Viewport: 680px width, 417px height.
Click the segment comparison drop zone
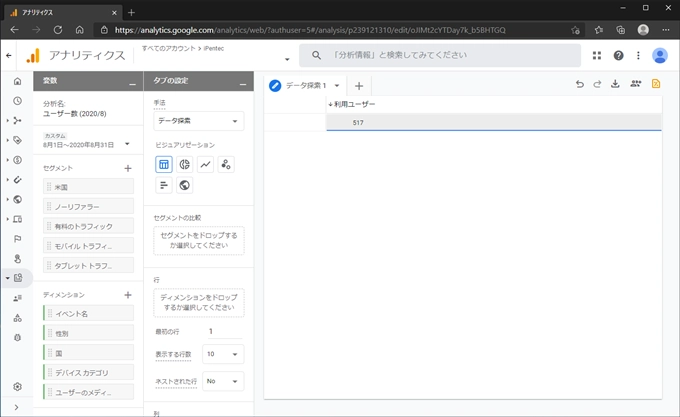coord(199,240)
